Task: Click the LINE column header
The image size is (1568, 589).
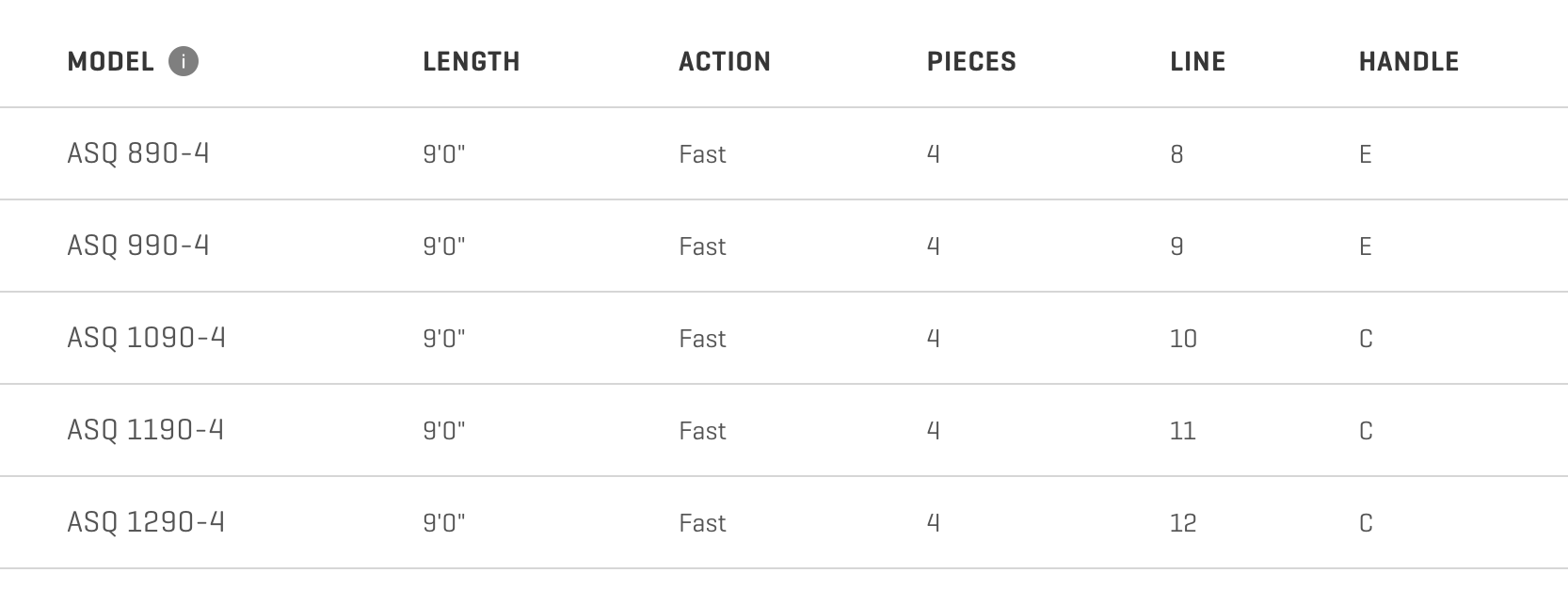Action: point(1197,62)
